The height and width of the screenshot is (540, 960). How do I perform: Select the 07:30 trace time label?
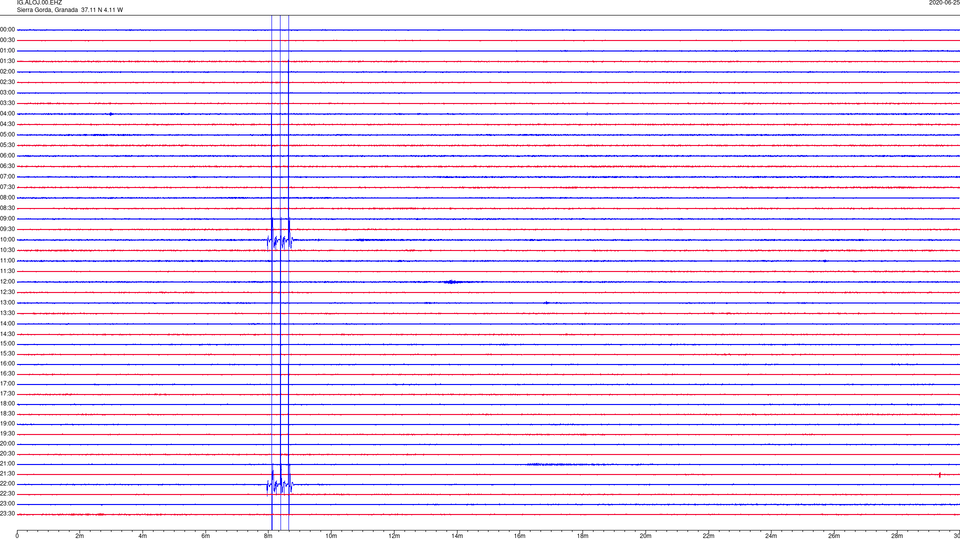7,187
